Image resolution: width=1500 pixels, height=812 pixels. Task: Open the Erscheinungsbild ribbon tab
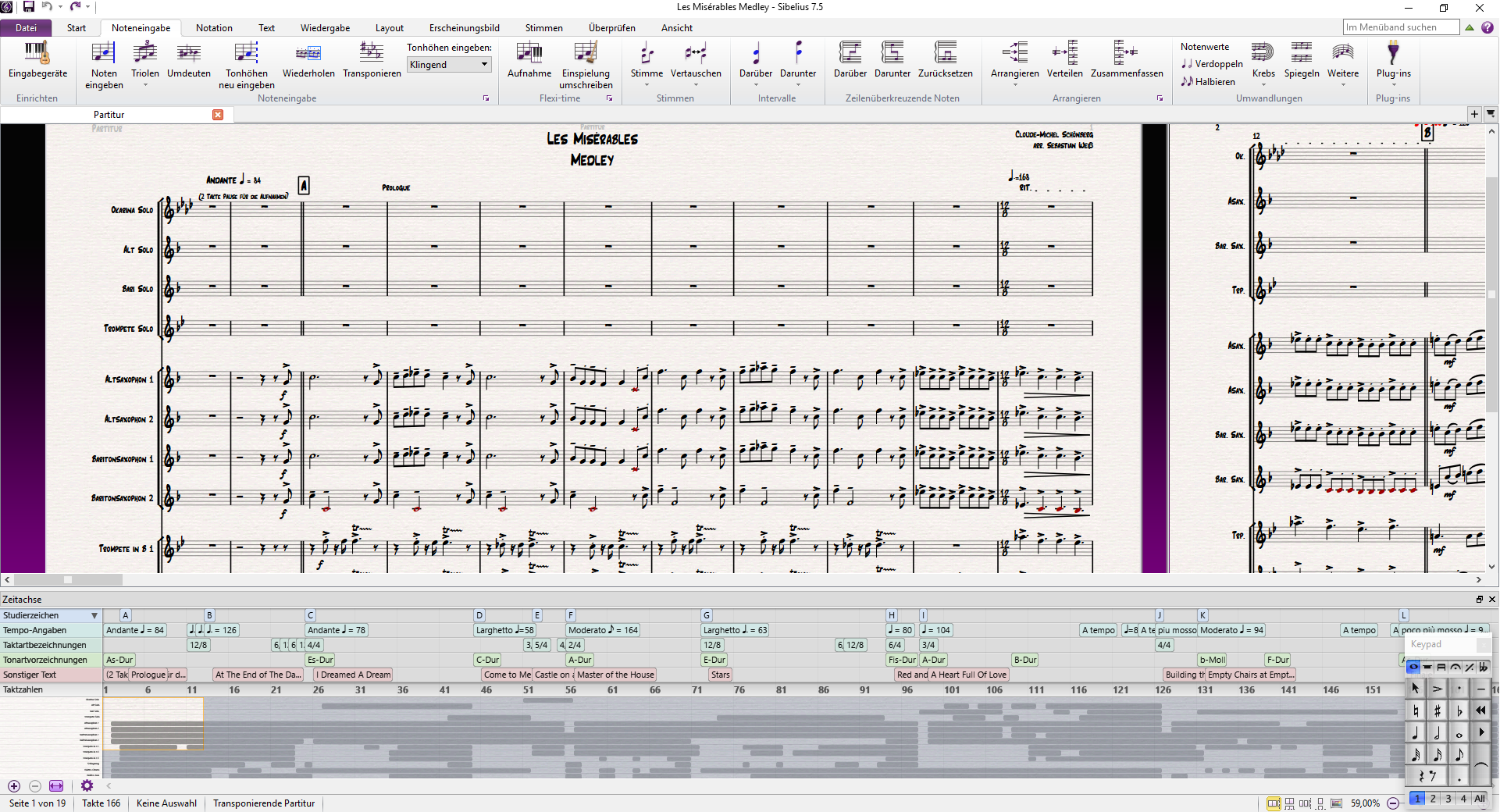click(x=464, y=28)
